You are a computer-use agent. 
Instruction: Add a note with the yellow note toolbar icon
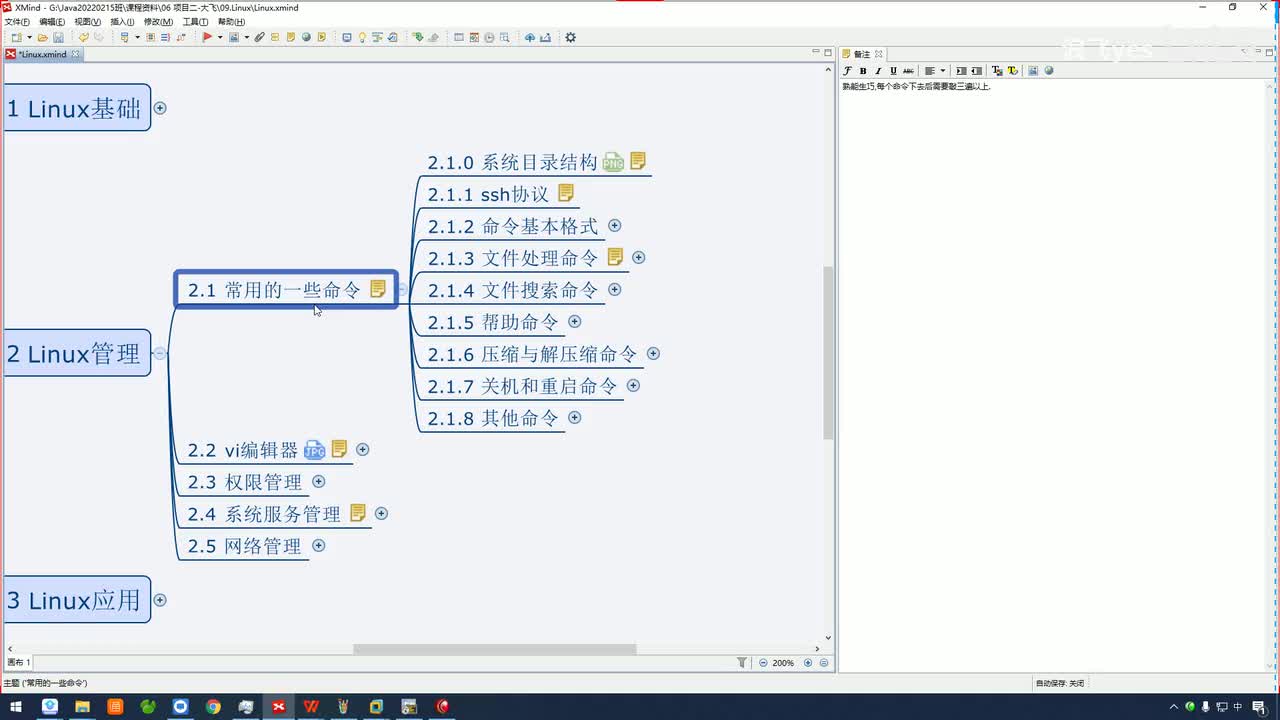(290, 38)
